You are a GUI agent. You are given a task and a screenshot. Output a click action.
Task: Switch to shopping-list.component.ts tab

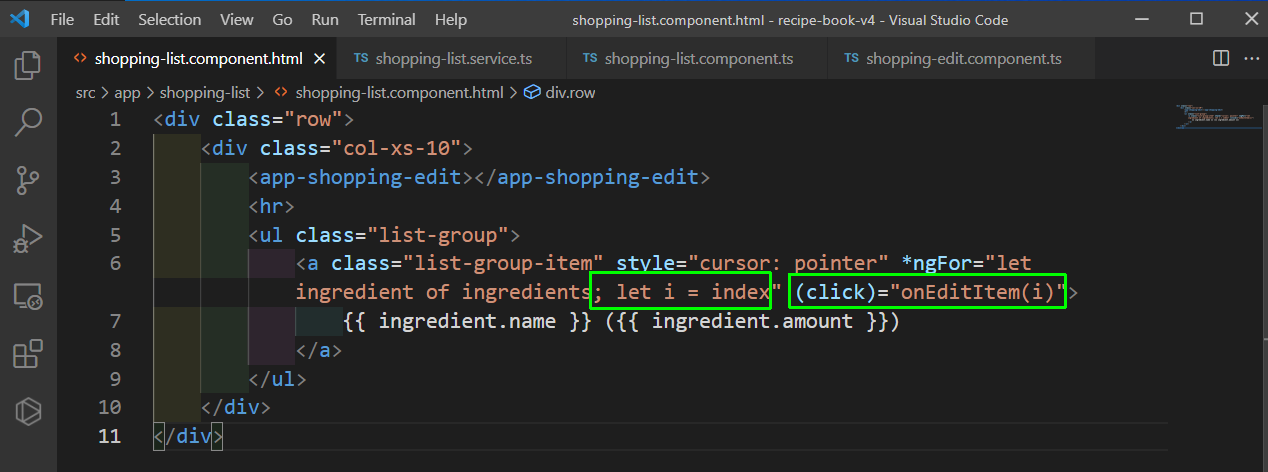[x=697, y=59]
